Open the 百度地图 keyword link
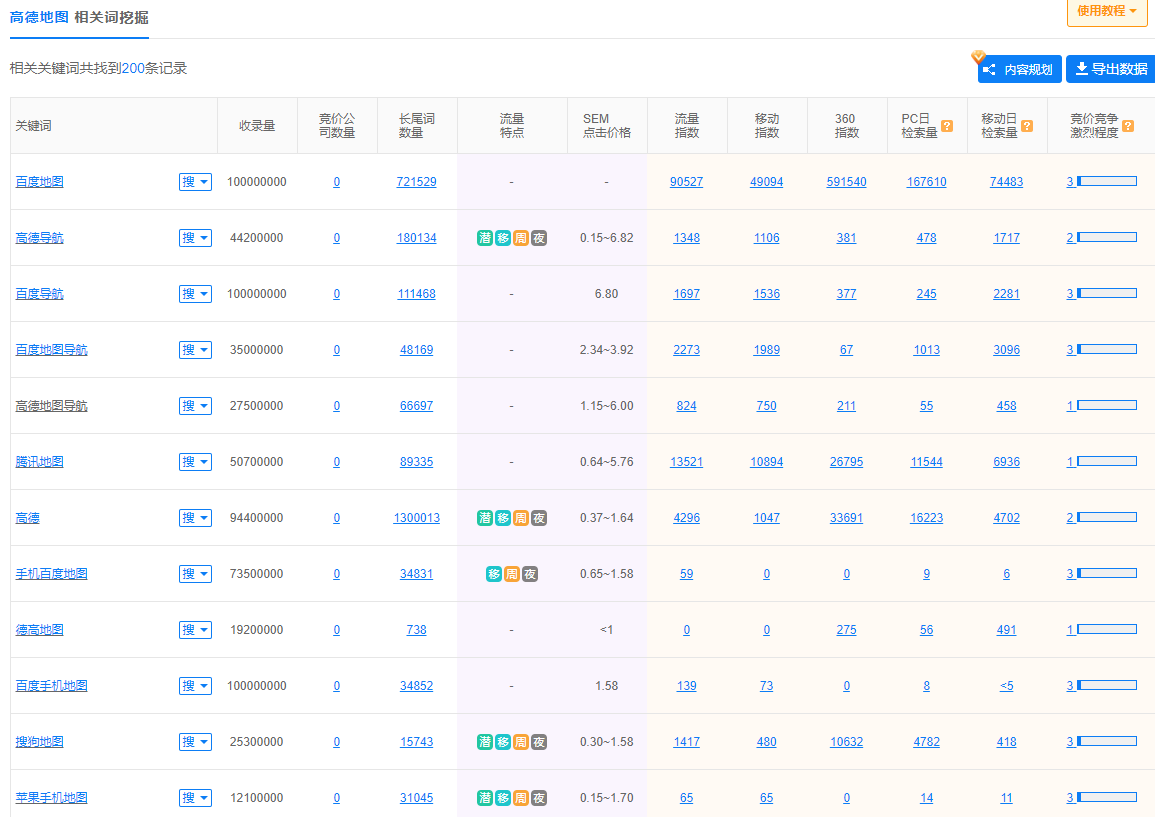This screenshot has width=1155, height=817. coord(40,182)
